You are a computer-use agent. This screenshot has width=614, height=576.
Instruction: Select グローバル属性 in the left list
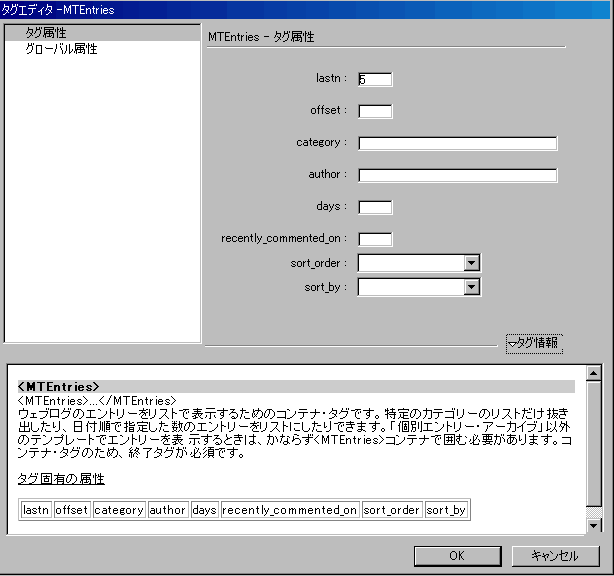(x=61, y=48)
